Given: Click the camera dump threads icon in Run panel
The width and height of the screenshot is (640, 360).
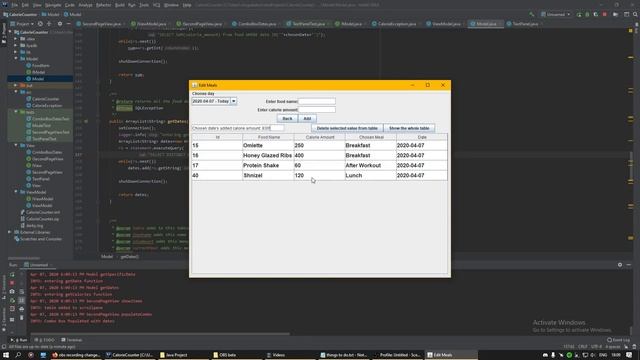Looking at the screenshot, I should (x=12, y=291).
